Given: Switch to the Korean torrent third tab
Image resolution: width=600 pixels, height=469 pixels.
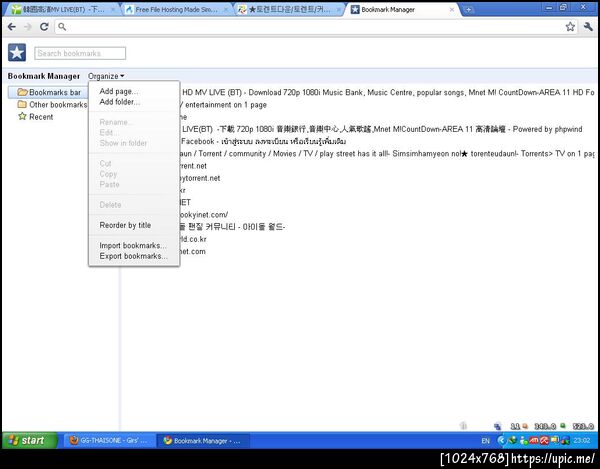Looking at the screenshot, I should [289, 10].
